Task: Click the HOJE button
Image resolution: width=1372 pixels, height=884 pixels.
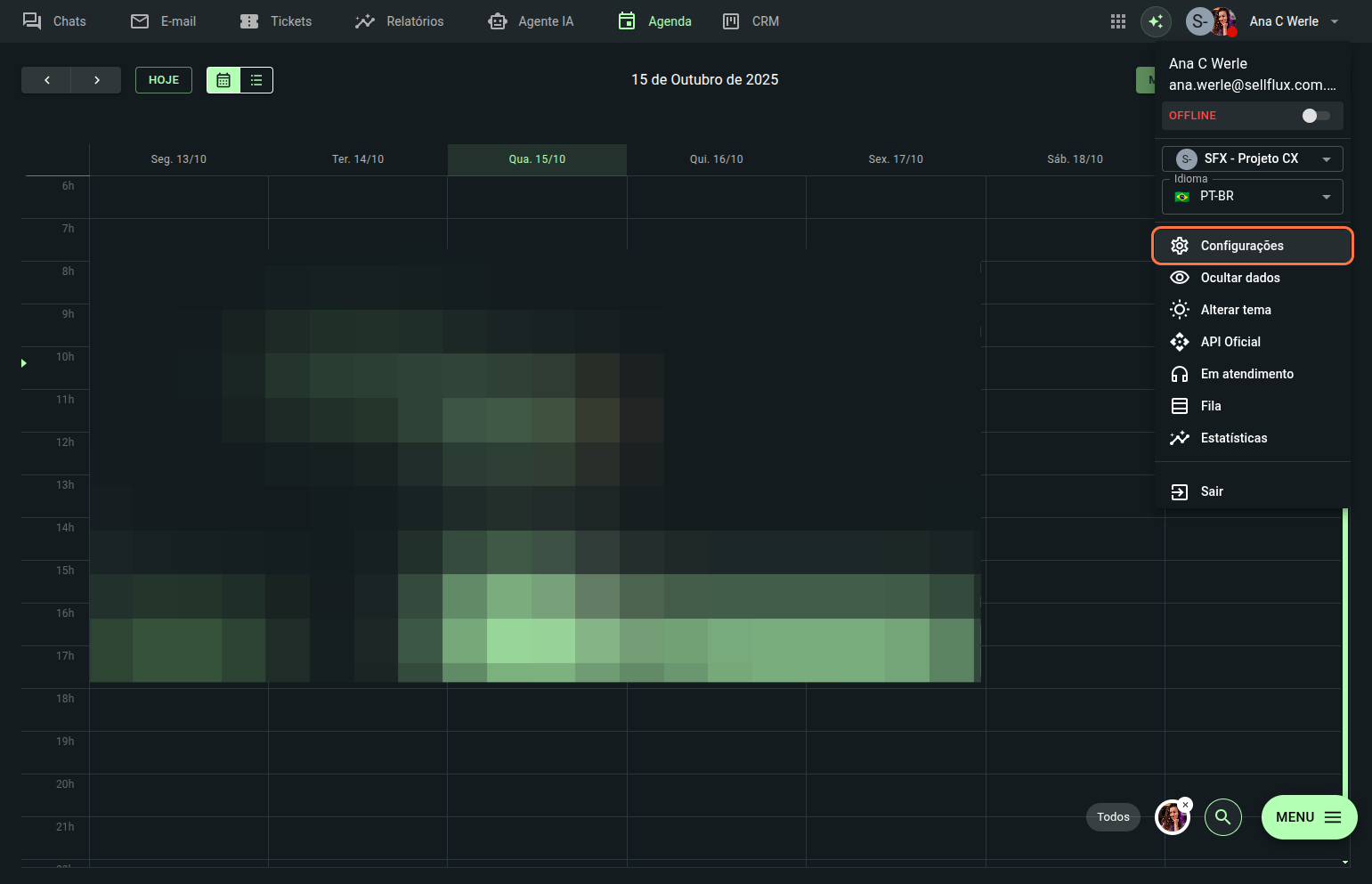Action: (x=164, y=80)
